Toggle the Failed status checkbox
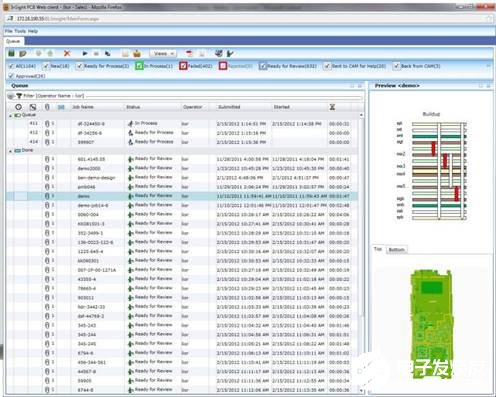Image resolution: width=496 pixels, height=397 pixels. click(x=183, y=66)
